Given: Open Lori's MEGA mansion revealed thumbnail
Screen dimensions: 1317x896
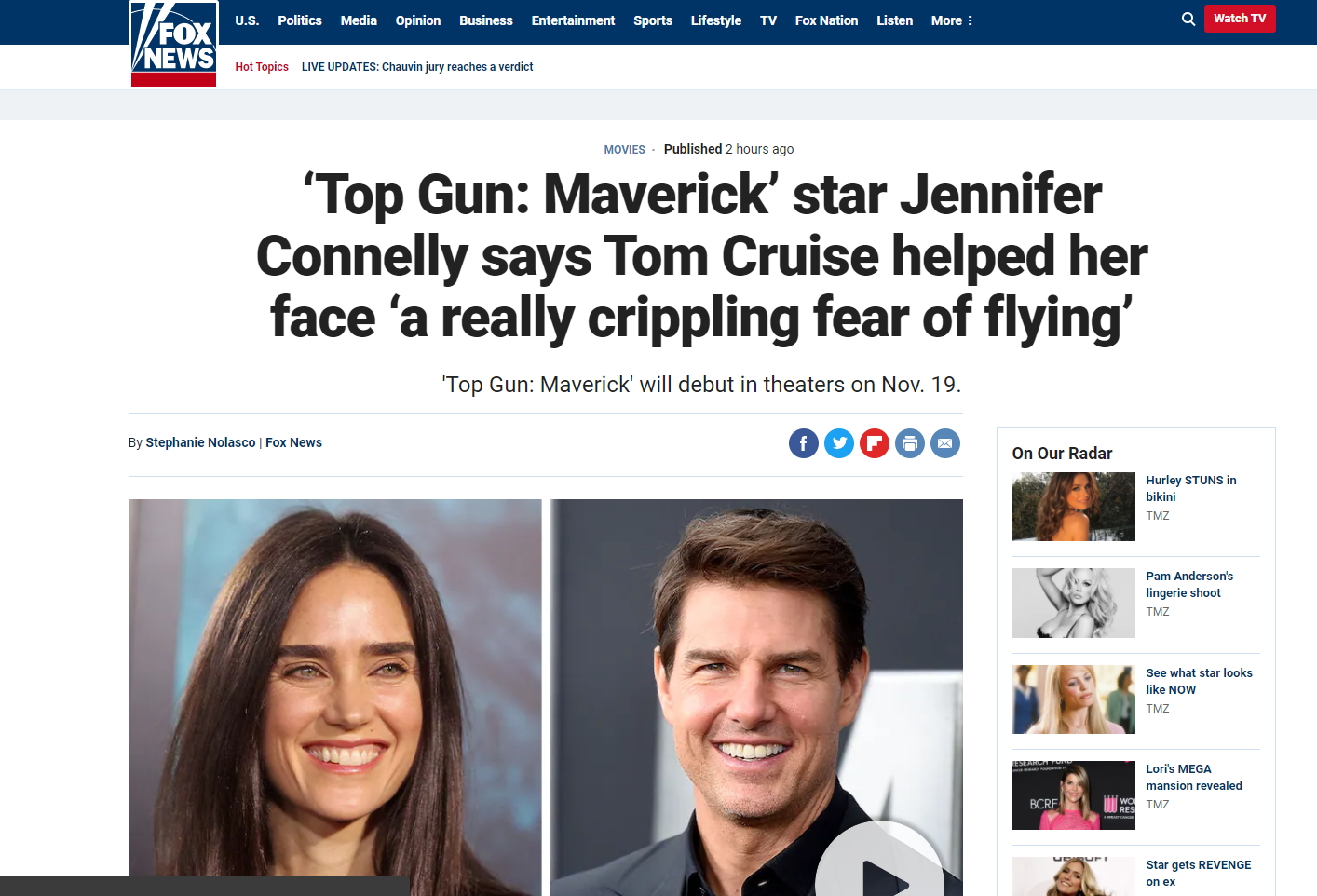Looking at the screenshot, I should tap(1074, 795).
